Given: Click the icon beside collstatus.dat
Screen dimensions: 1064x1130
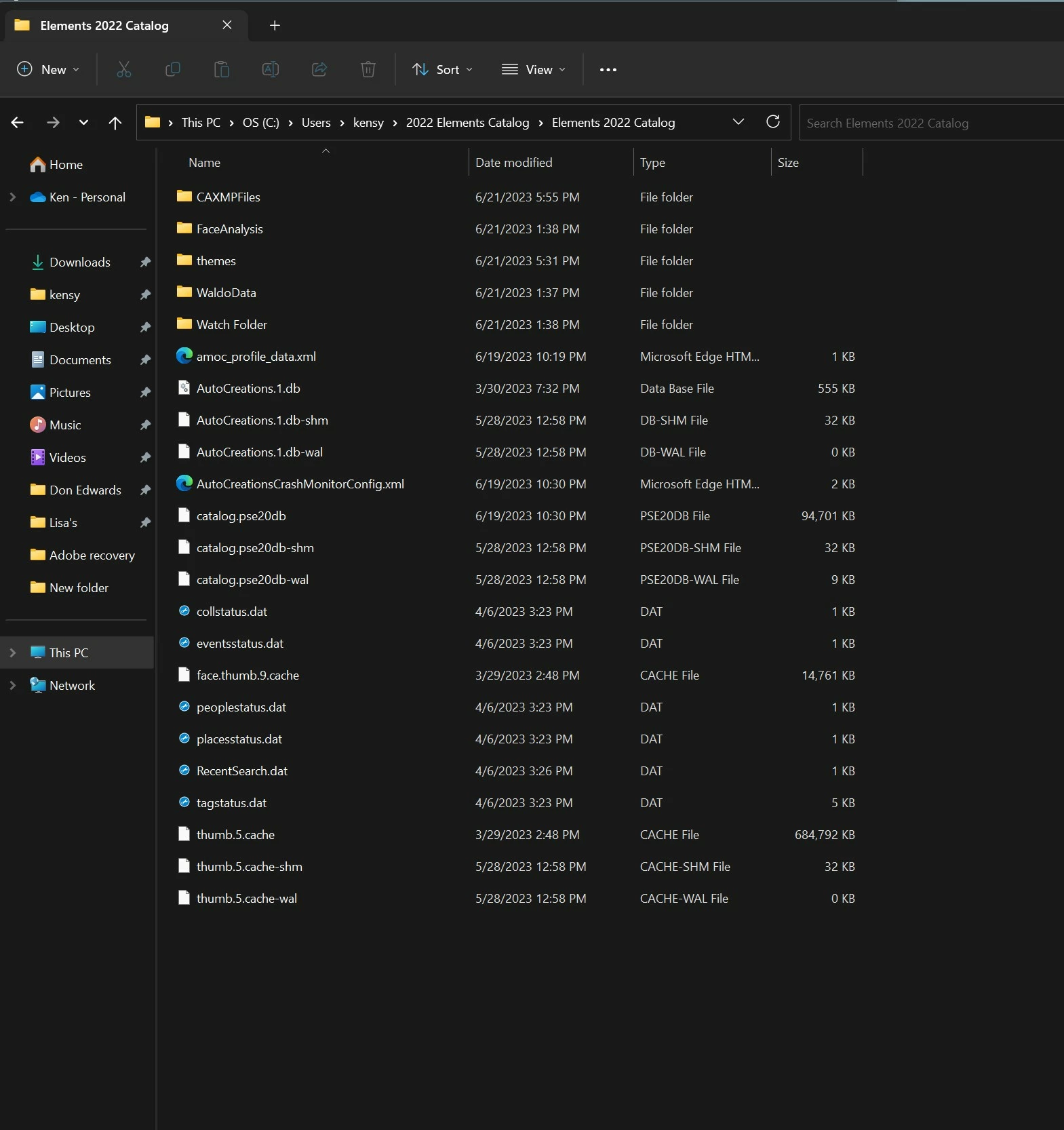Looking at the screenshot, I should point(184,610).
